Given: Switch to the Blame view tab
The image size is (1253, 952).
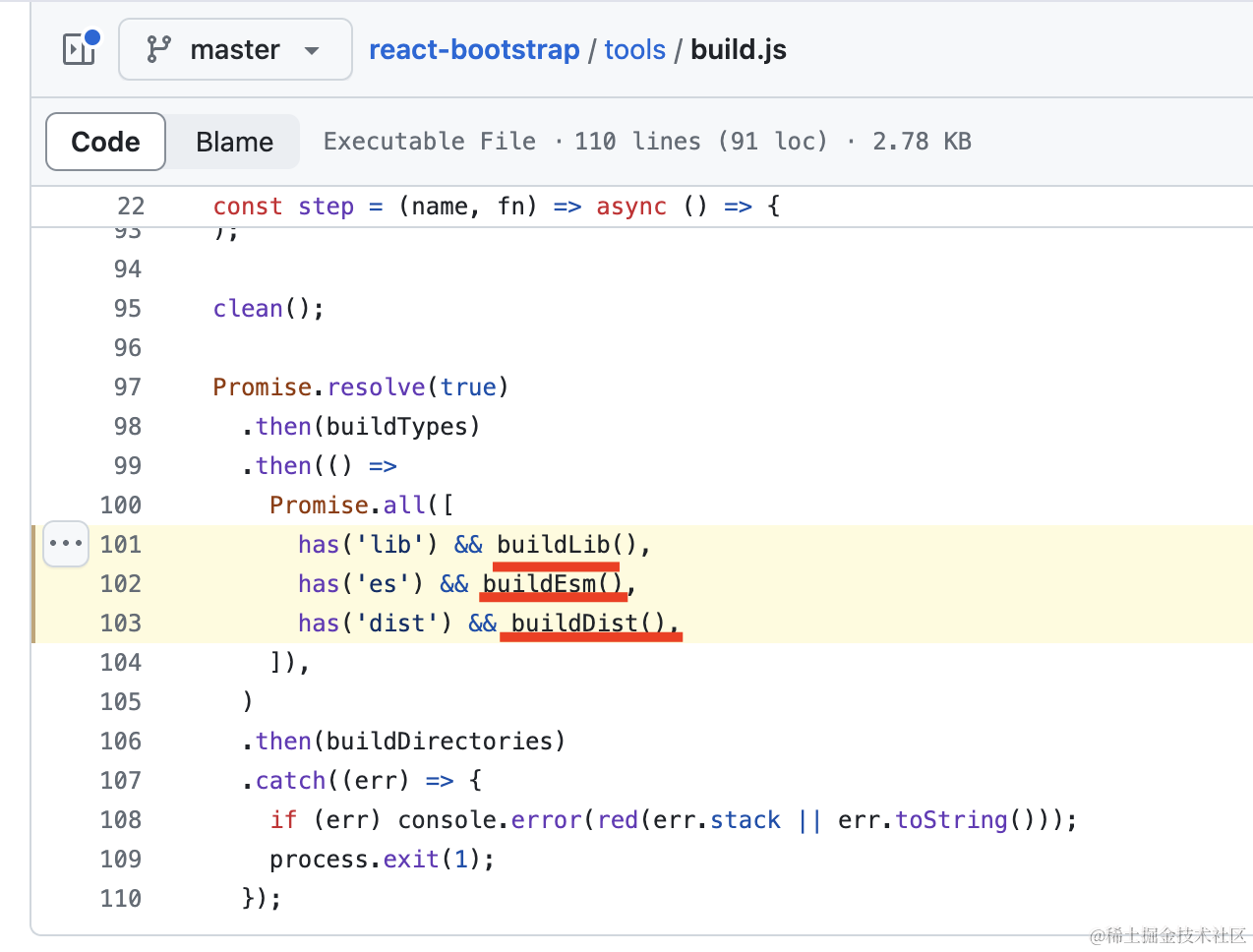Looking at the screenshot, I should coord(234,142).
